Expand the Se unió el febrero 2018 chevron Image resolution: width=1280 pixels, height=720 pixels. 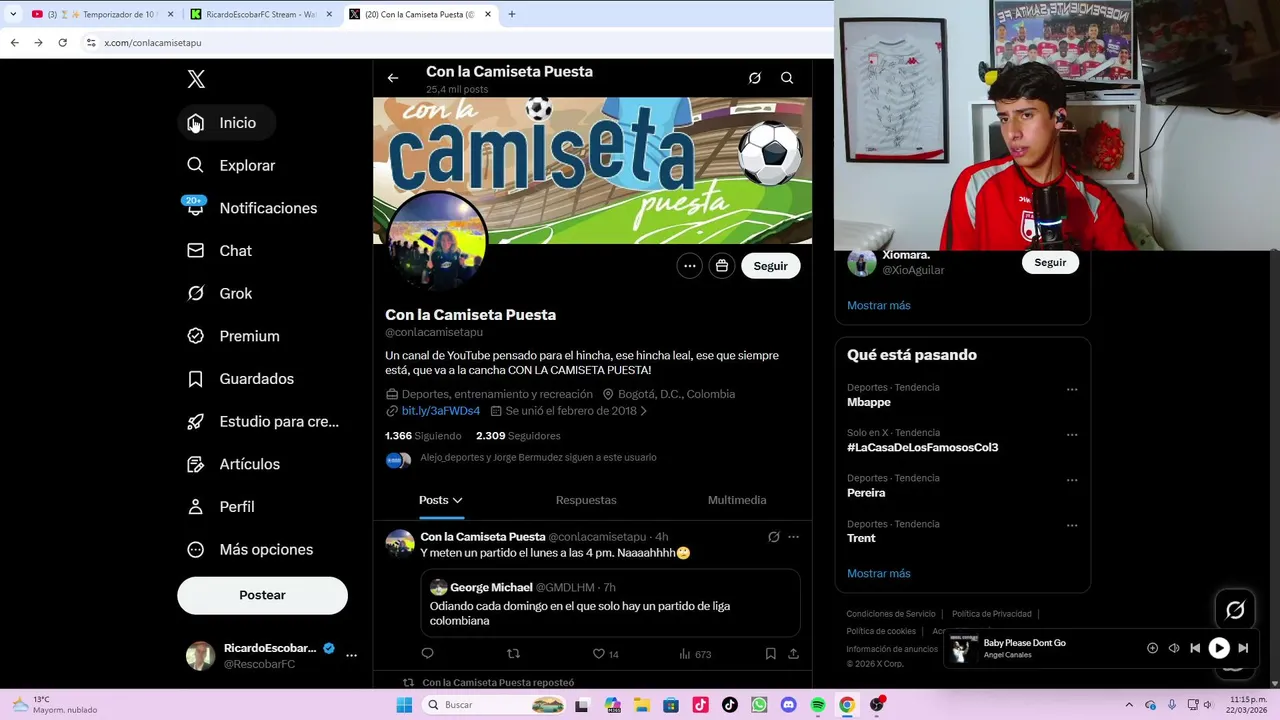tap(643, 411)
